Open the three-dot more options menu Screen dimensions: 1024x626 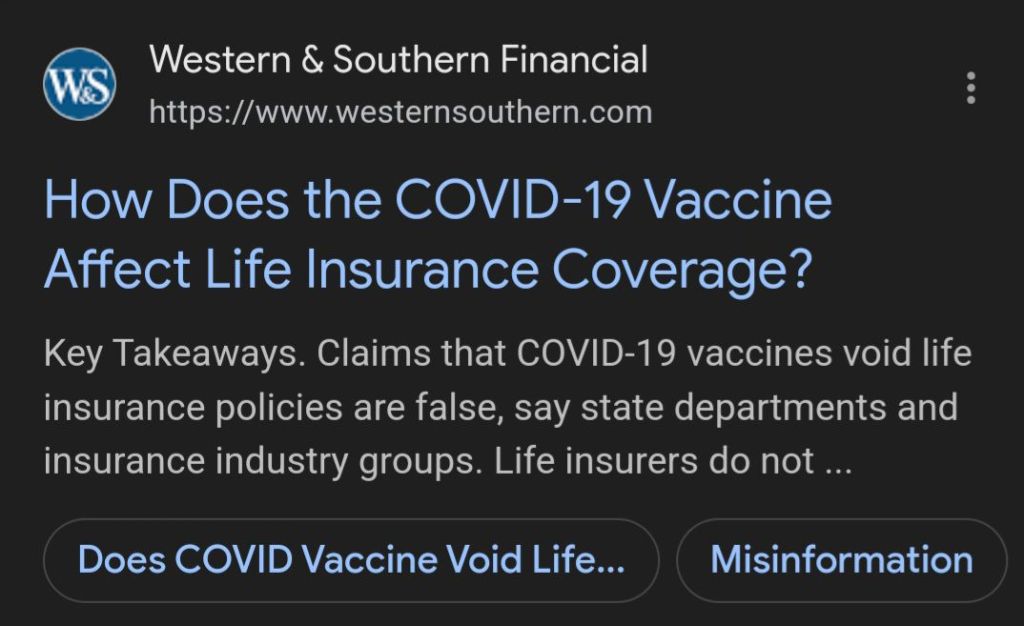point(970,88)
